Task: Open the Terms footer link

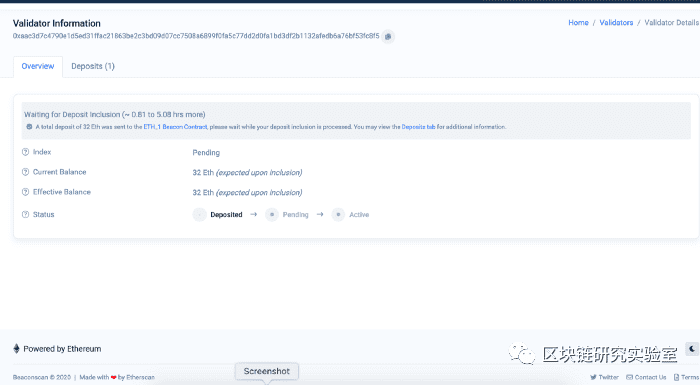Action: pyautogui.click(x=687, y=377)
